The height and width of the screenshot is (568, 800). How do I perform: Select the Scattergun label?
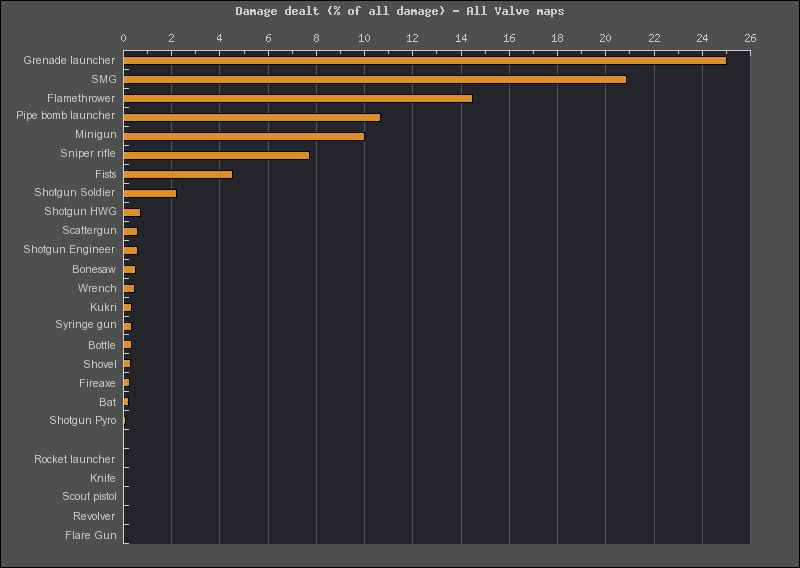[x=89, y=230]
